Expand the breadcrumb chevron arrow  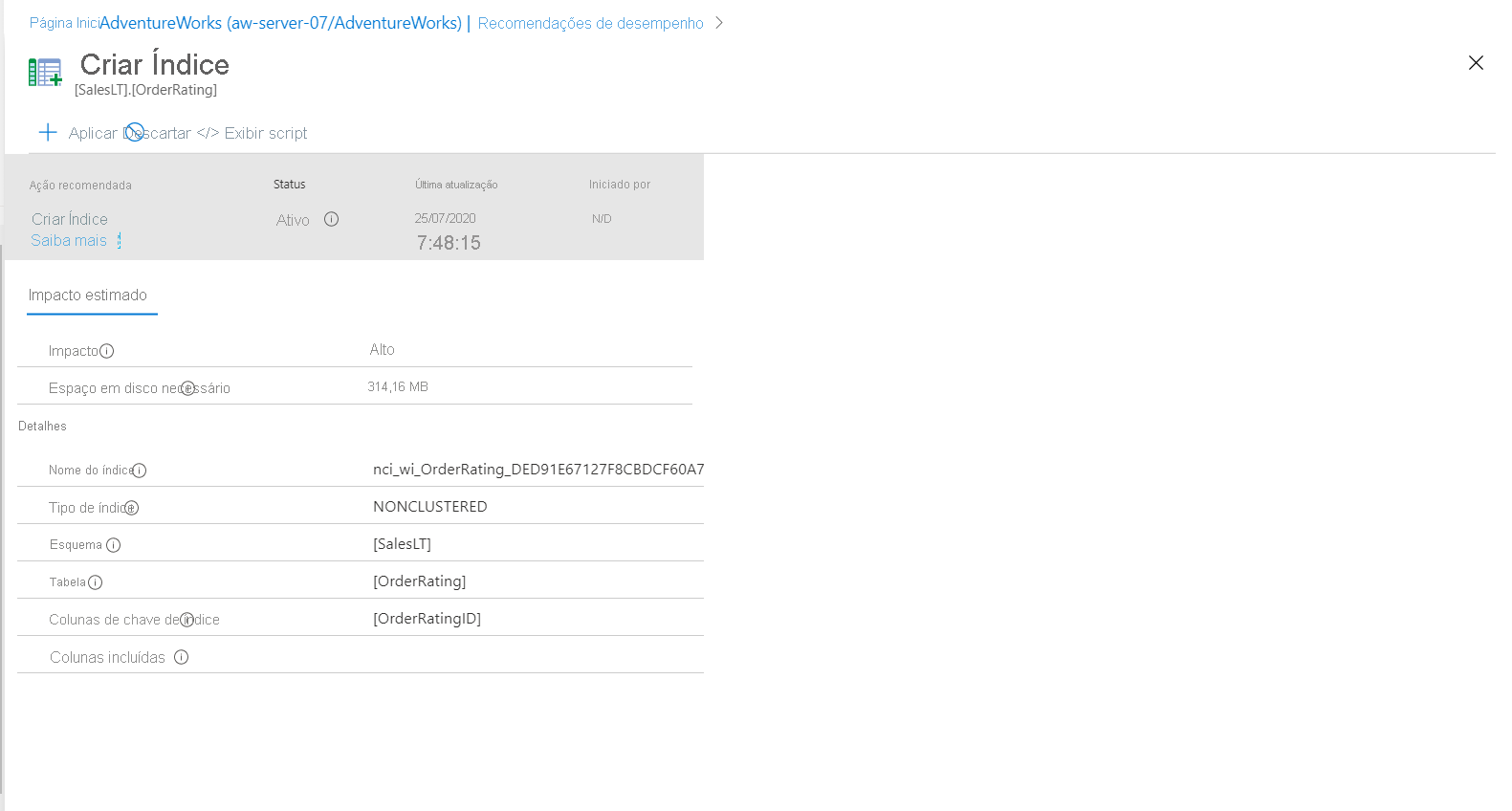click(x=719, y=23)
